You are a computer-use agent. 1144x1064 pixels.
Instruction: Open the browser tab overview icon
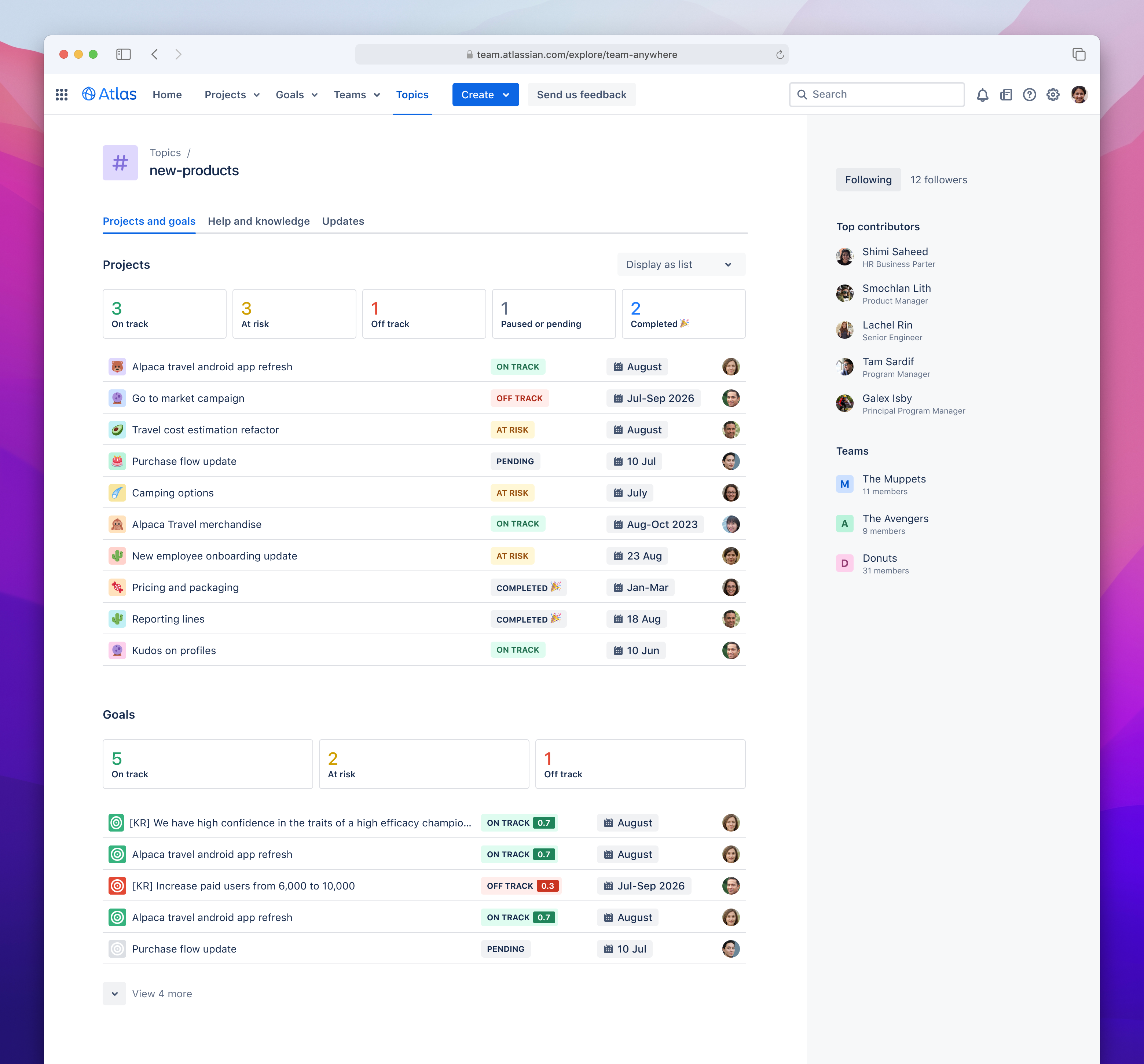click(1079, 54)
